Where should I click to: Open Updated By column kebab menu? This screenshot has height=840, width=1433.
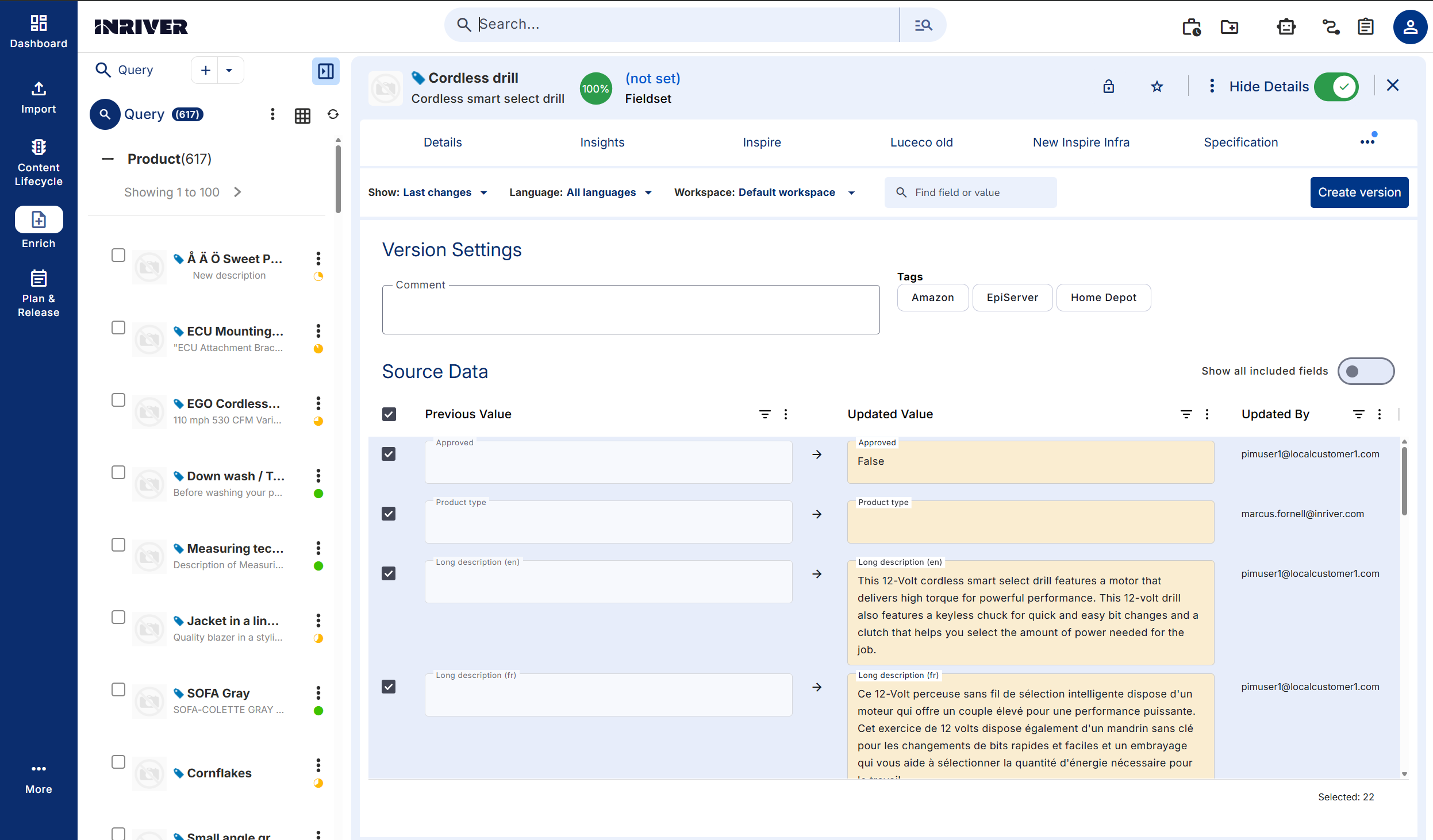coord(1380,414)
